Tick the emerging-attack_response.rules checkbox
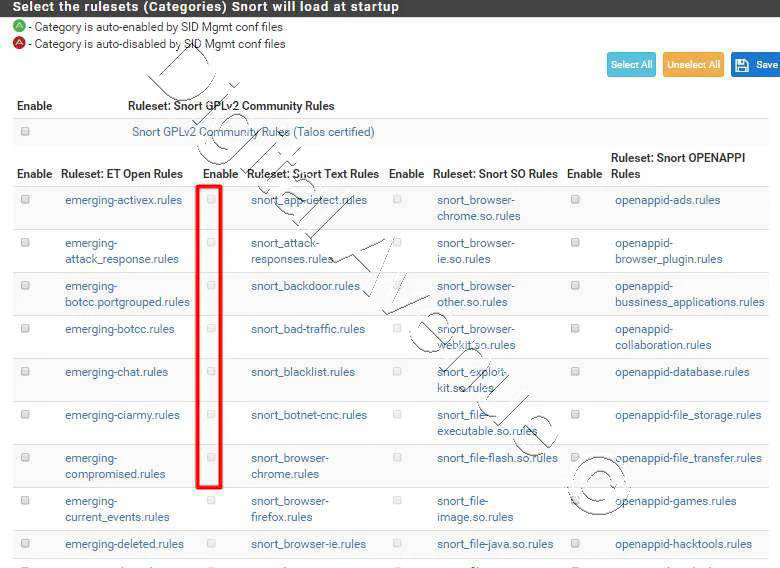 pos(25,242)
